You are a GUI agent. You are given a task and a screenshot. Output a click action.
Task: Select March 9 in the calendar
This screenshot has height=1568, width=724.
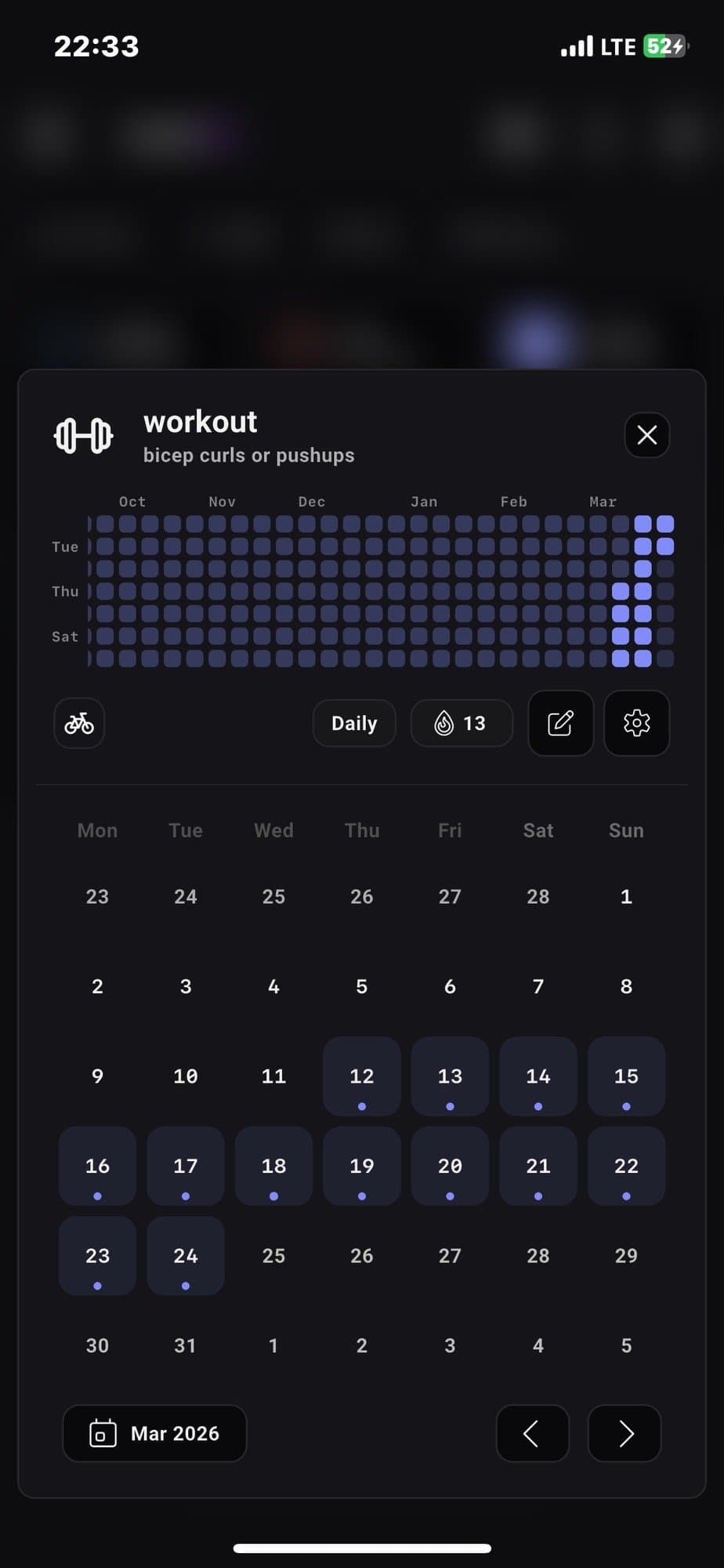[x=97, y=1076]
